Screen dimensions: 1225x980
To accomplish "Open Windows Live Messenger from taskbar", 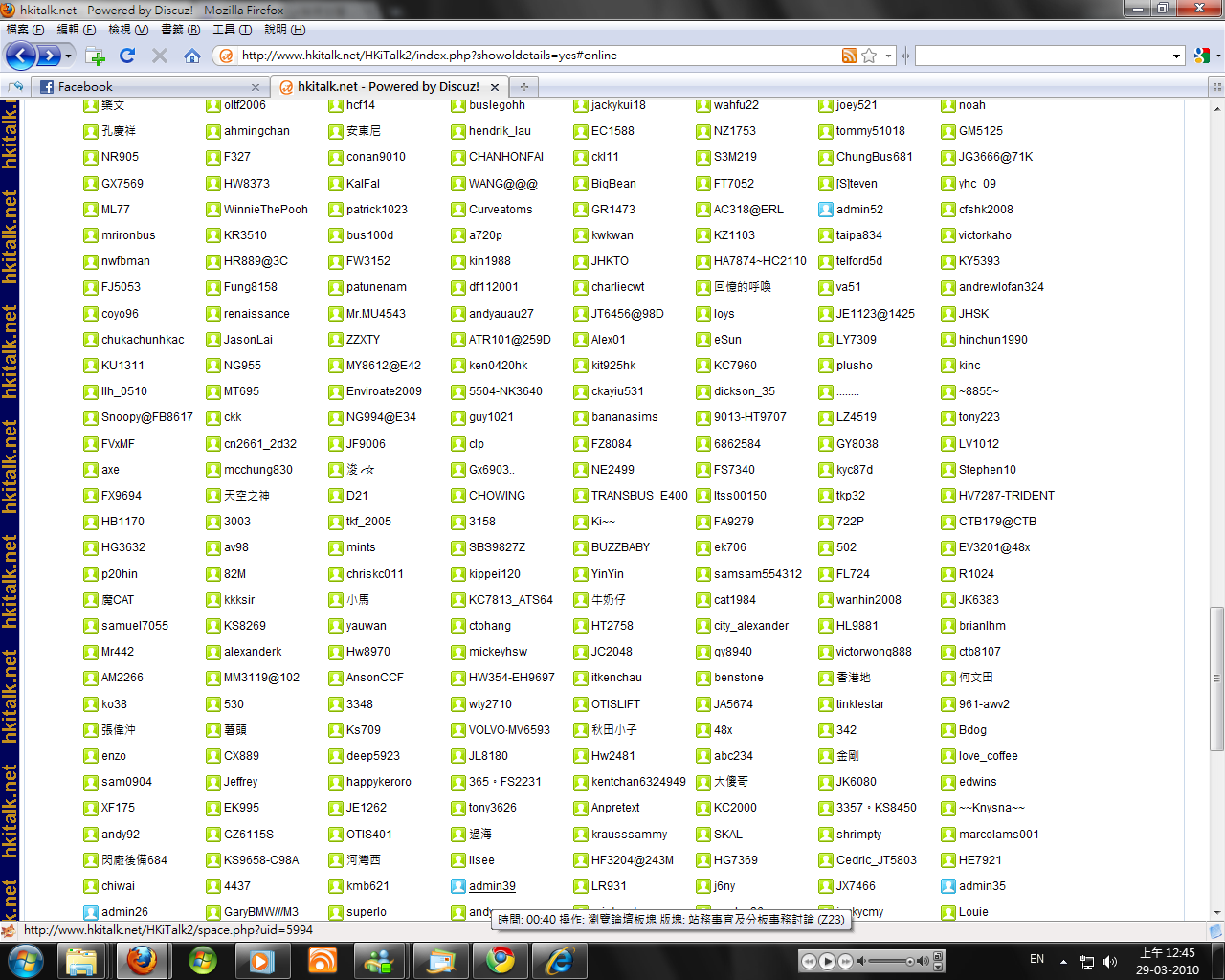I will pos(381,960).
